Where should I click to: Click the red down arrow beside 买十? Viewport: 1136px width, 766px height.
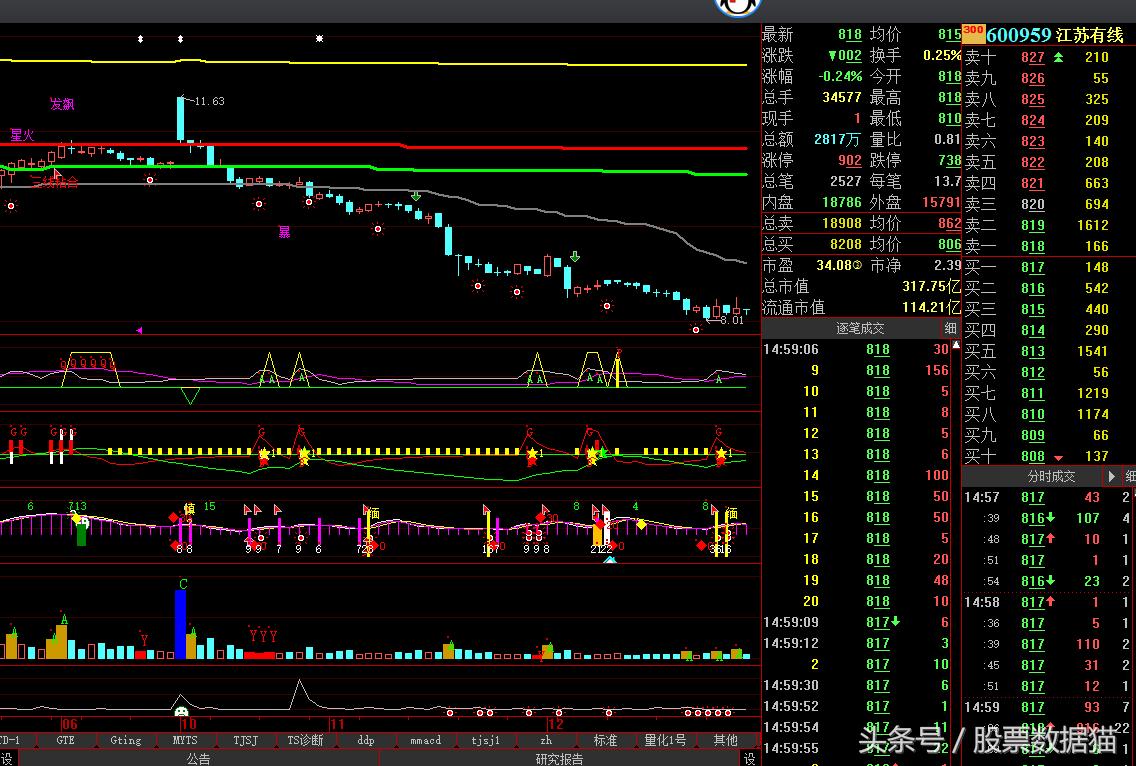[x=1058, y=457]
